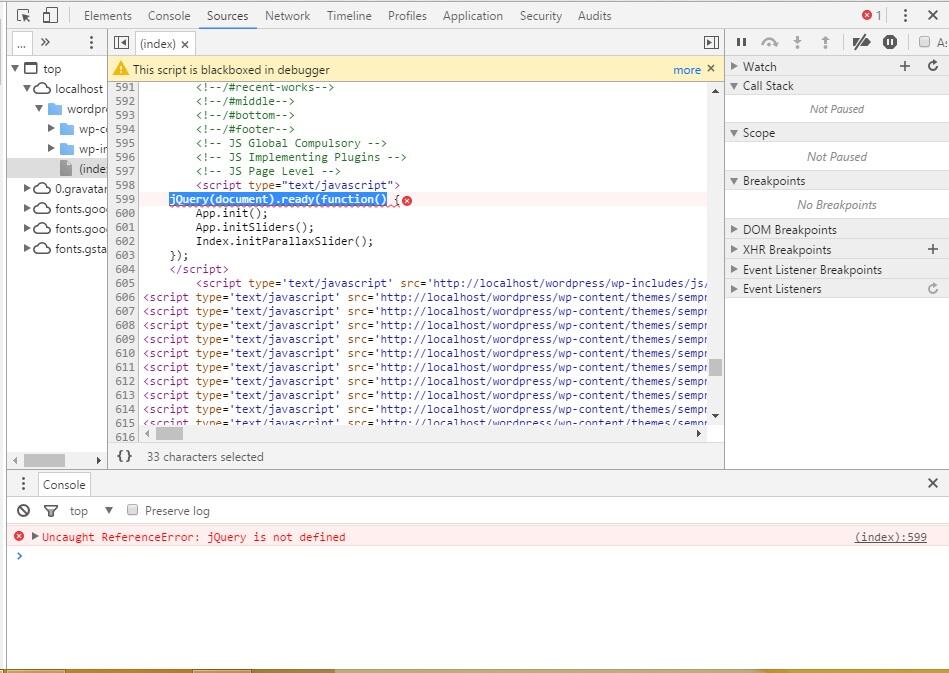Dismiss the blackboxed script warning
Image resolution: width=949 pixels, height=673 pixels.
(x=711, y=68)
